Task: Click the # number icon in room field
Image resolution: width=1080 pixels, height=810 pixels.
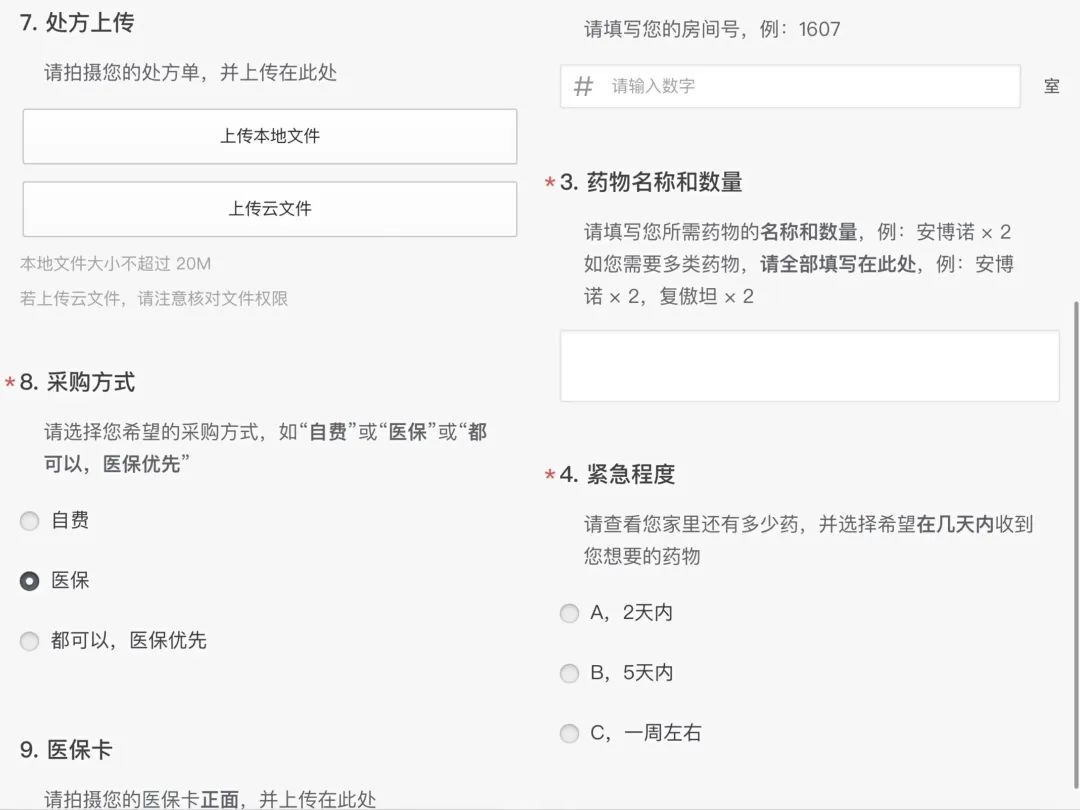Action: point(583,86)
